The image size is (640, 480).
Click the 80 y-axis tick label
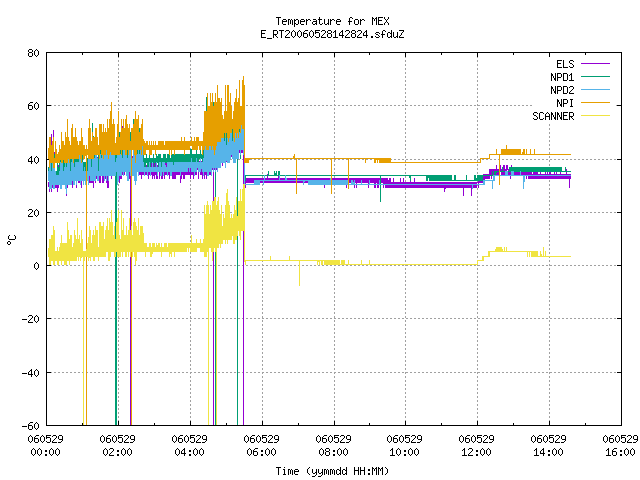coord(33,53)
